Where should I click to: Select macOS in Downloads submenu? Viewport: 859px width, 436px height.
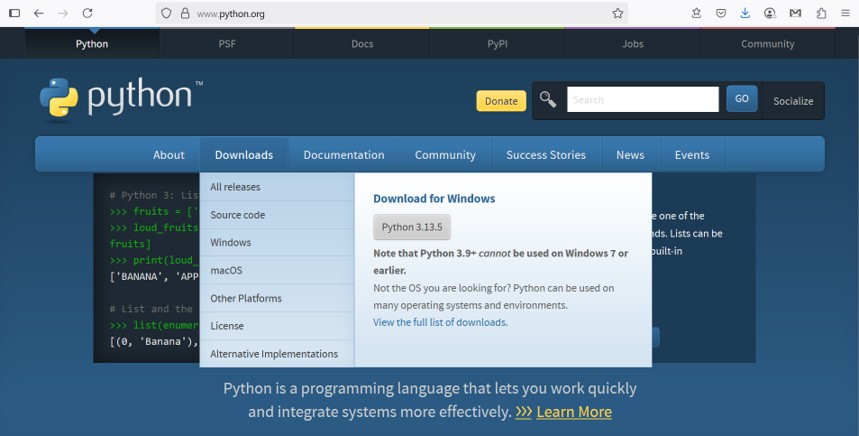pyautogui.click(x=277, y=270)
